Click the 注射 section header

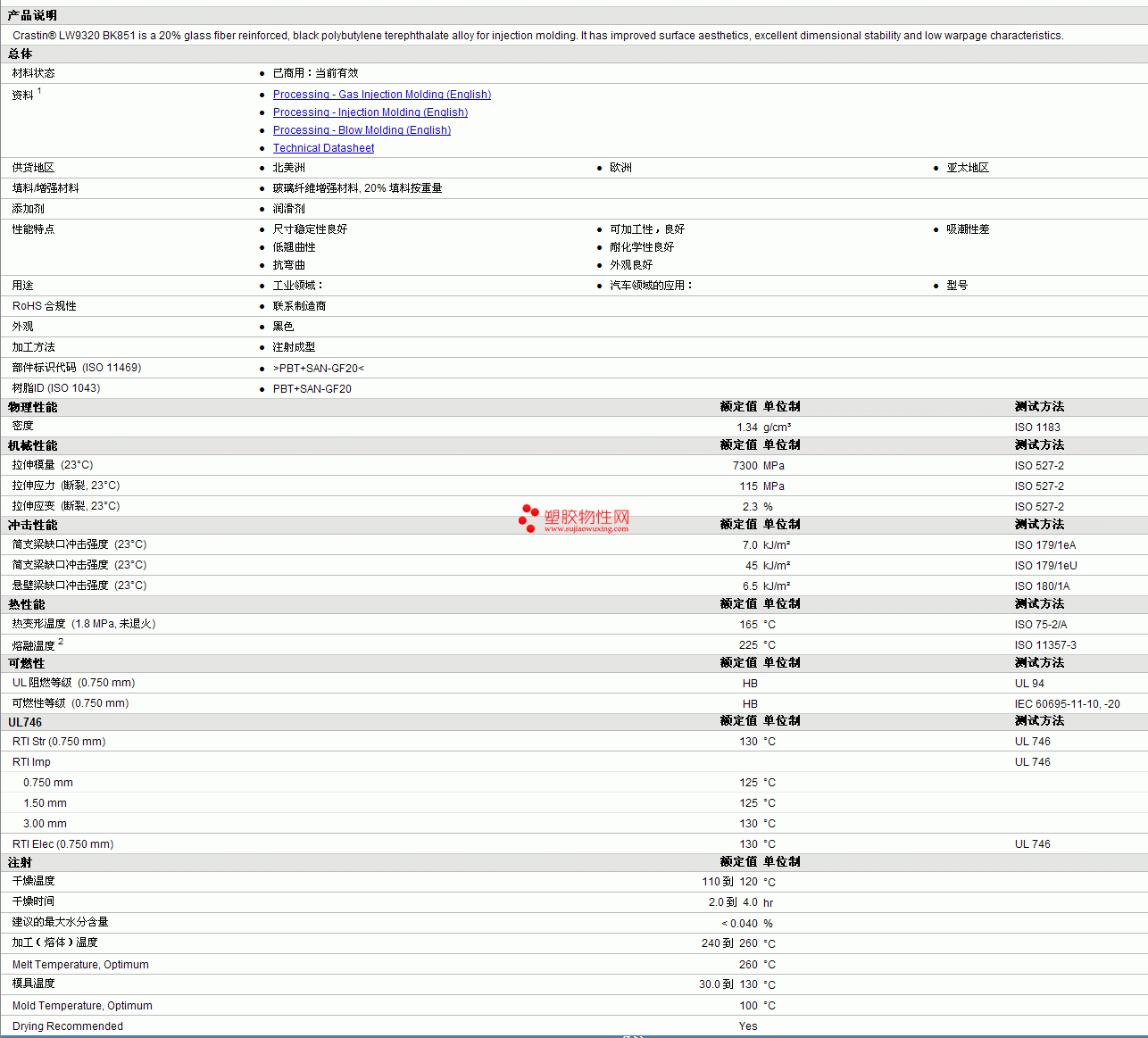21,863
